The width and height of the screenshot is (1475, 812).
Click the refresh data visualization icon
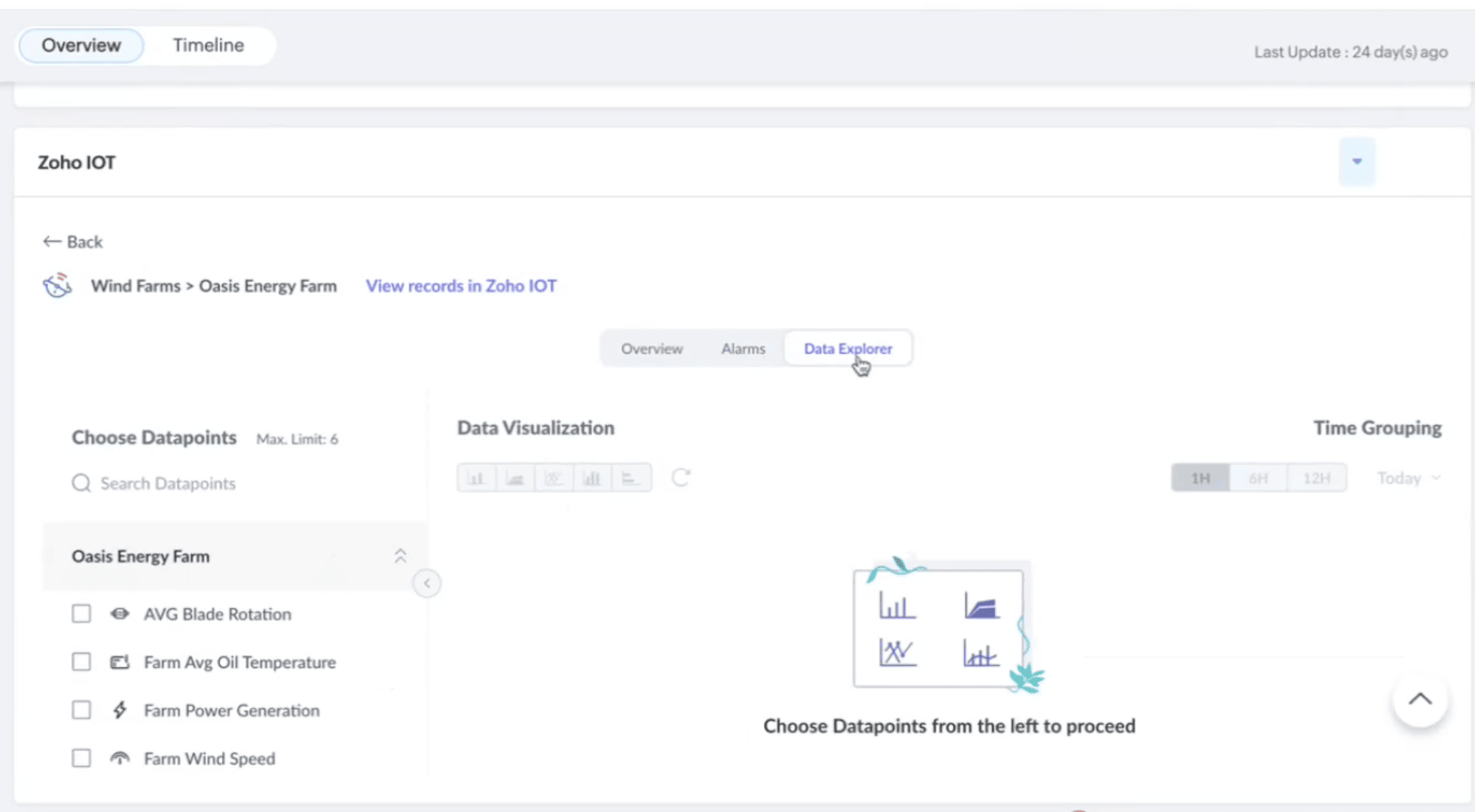pos(681,478)
